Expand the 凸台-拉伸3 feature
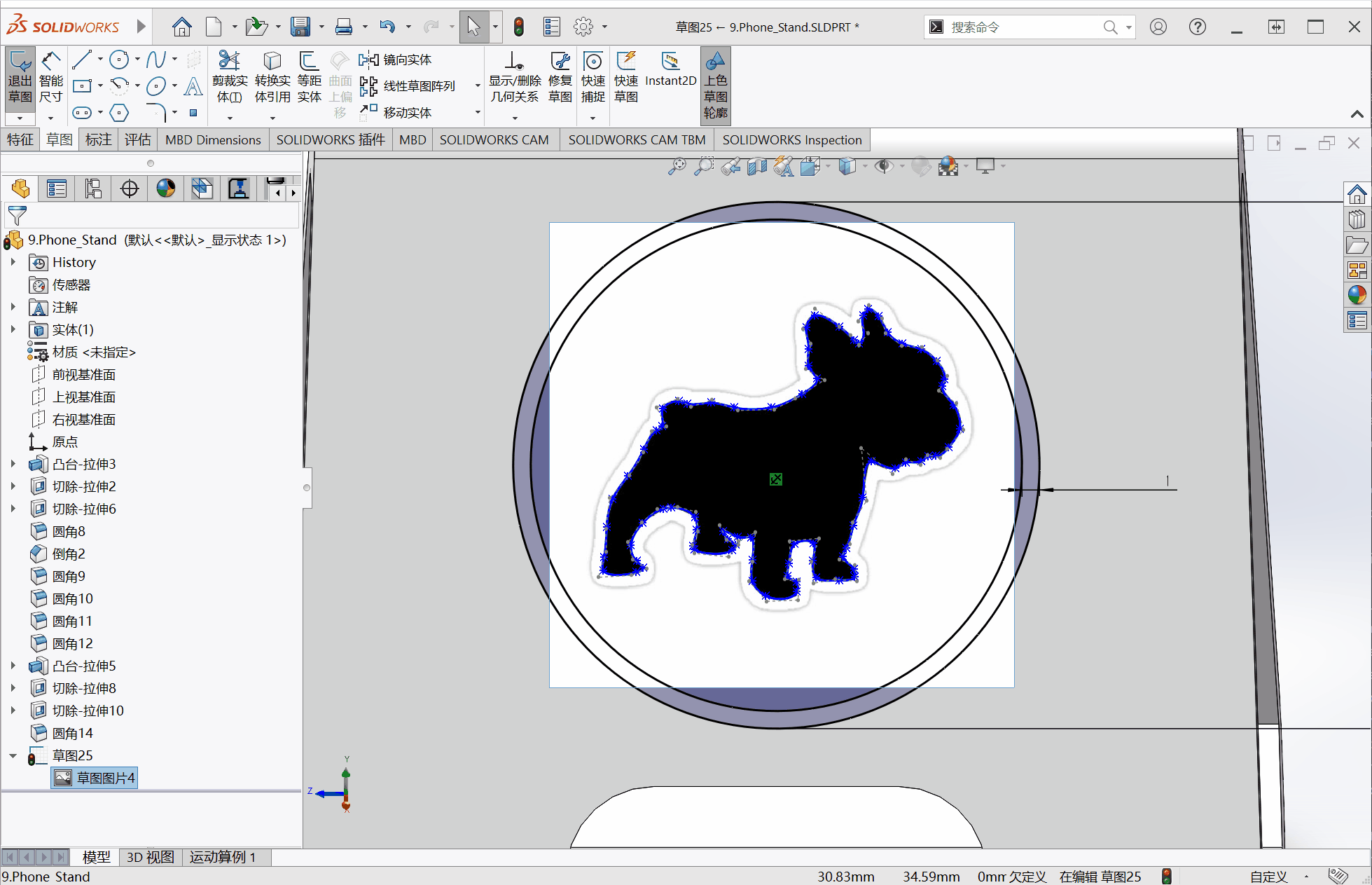Viewport: 1372px width, 885px height. (x=13, y=464)
